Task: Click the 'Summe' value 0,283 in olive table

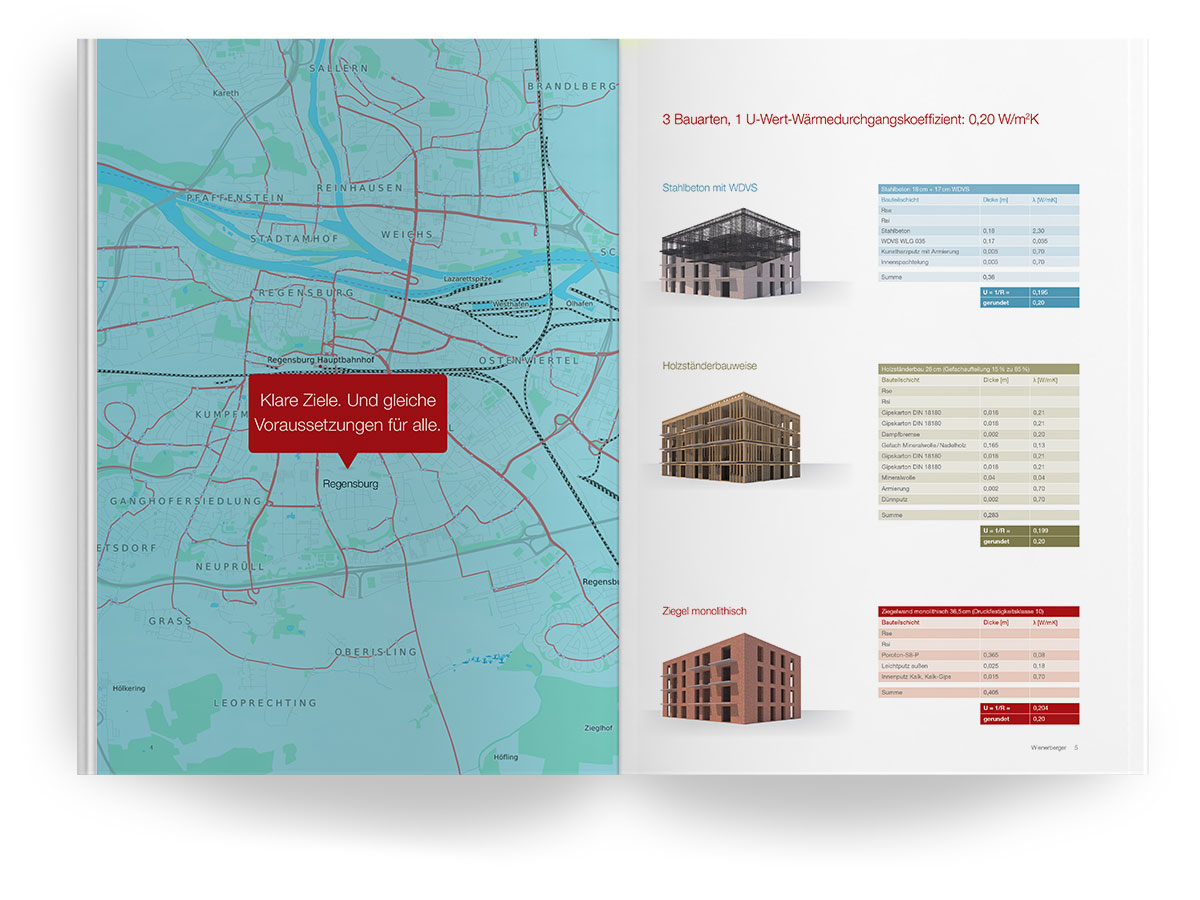Action: pyautogui.click(x=993, y=514)
